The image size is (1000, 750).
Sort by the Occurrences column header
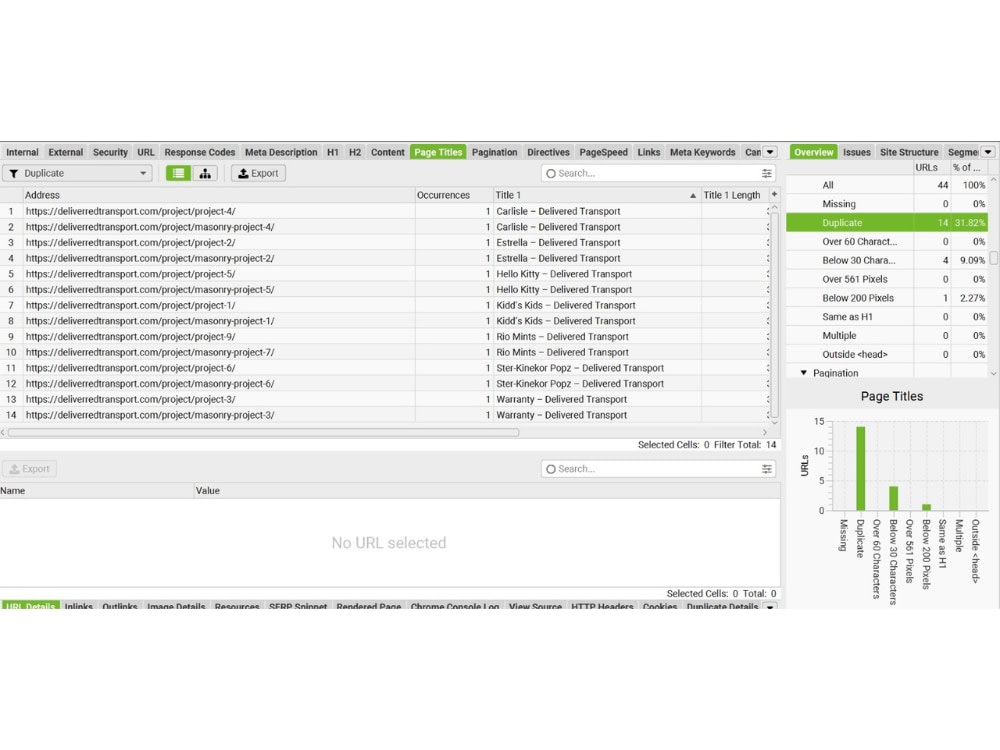point(453,195)
